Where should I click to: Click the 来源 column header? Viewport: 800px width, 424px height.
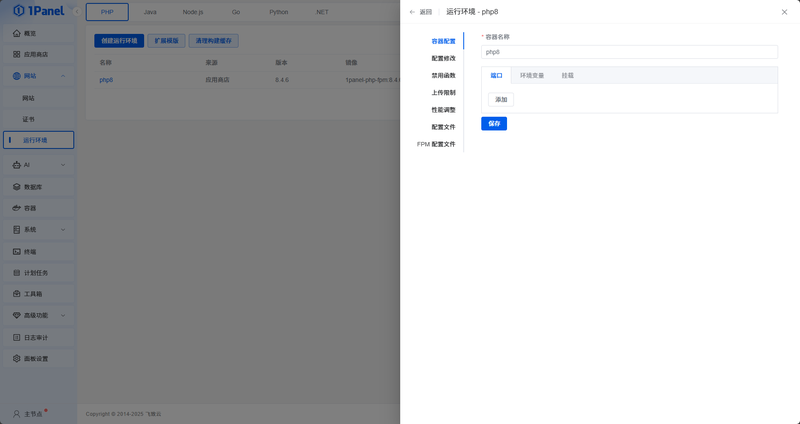click(x=212, y=62)
